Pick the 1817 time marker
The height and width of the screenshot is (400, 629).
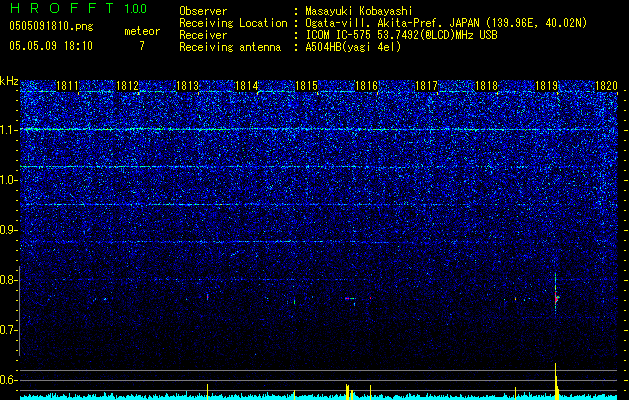(427, 87)
